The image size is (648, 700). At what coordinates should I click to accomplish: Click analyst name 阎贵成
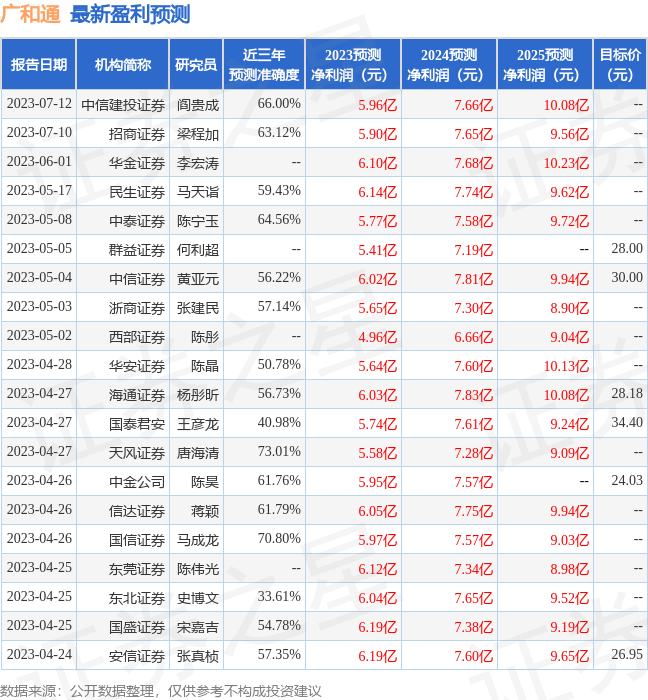pyautogui.click(x=198, y=105)
